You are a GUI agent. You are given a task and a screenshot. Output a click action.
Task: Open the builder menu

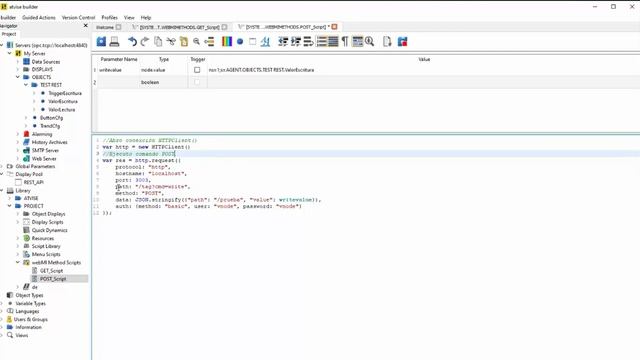tap(8, 18)
